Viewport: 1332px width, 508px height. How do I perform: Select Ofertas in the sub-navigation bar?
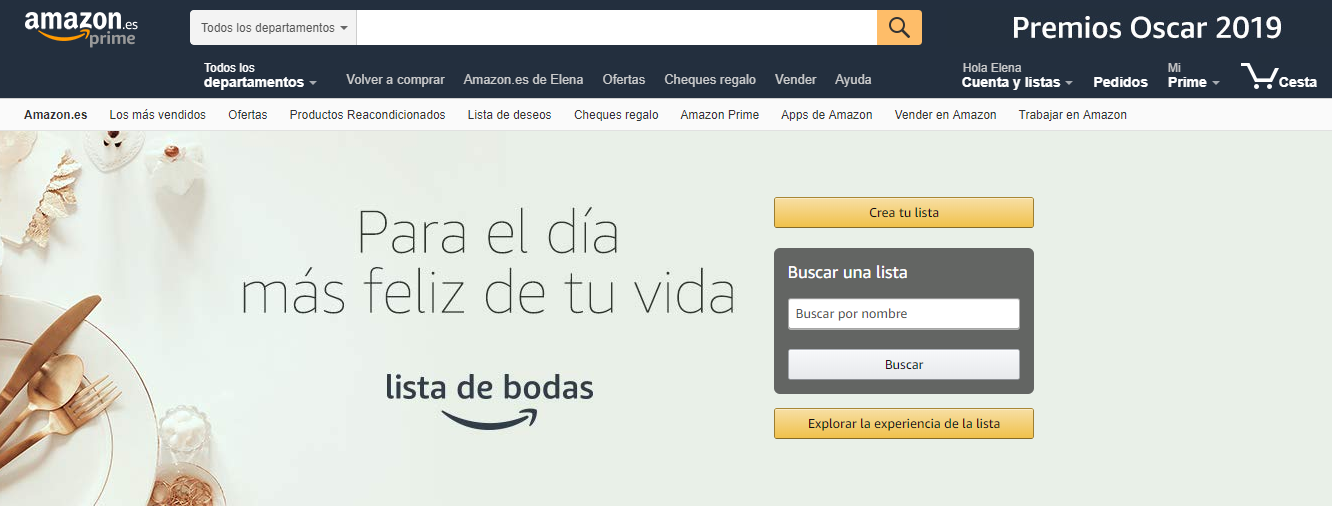[x=248, y=115]
